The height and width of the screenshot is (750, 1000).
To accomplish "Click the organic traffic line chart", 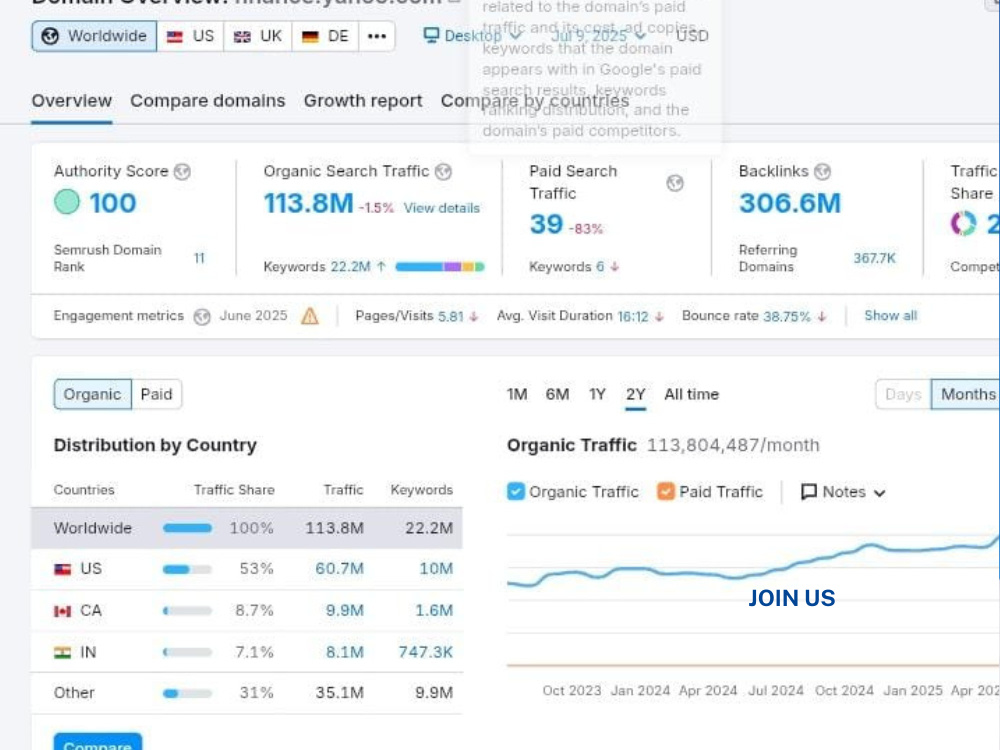I will [753, 561].
